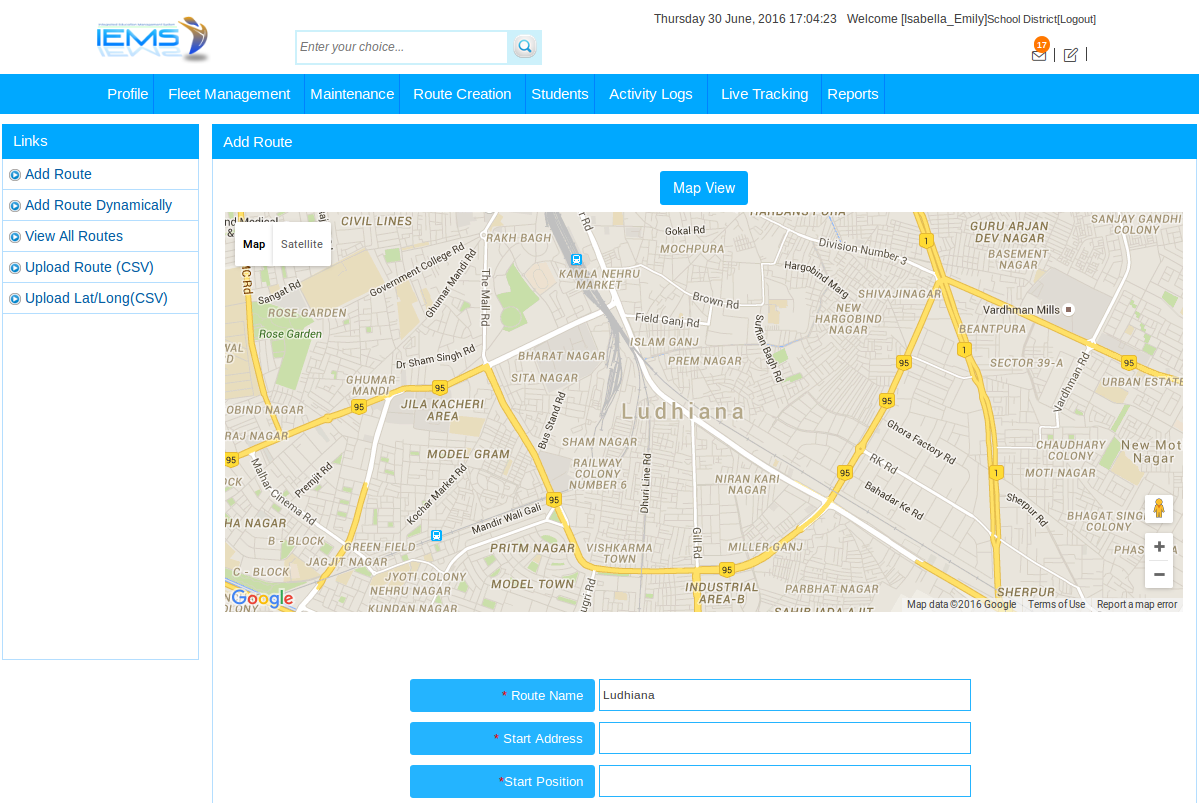Click the IEMS logo
The width and height of the screenshot is (1199, 803).
[152, 40]
